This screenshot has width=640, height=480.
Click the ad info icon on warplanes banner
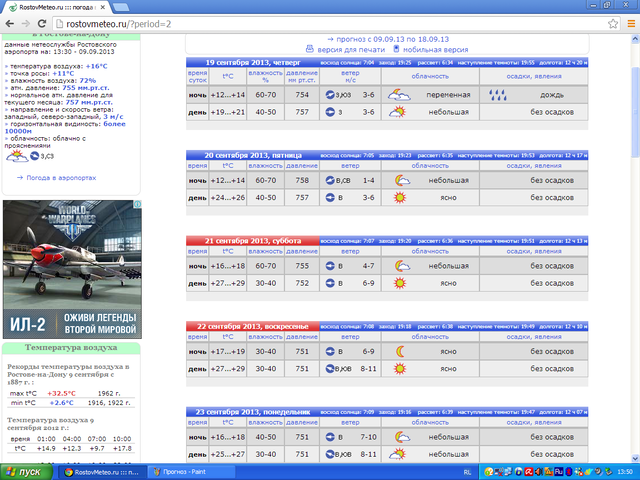pyautogui.click(x=138, y=204)
